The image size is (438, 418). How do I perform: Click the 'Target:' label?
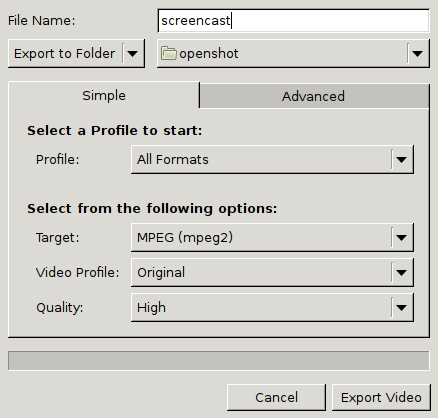click(58, 238)
